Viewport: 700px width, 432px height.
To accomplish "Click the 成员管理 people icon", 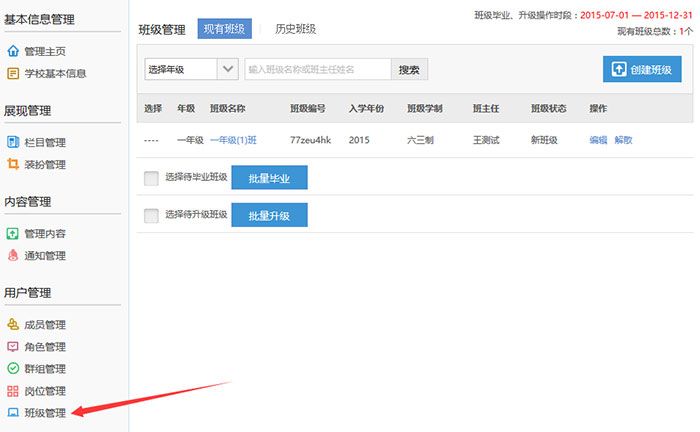I will point(13,325).
